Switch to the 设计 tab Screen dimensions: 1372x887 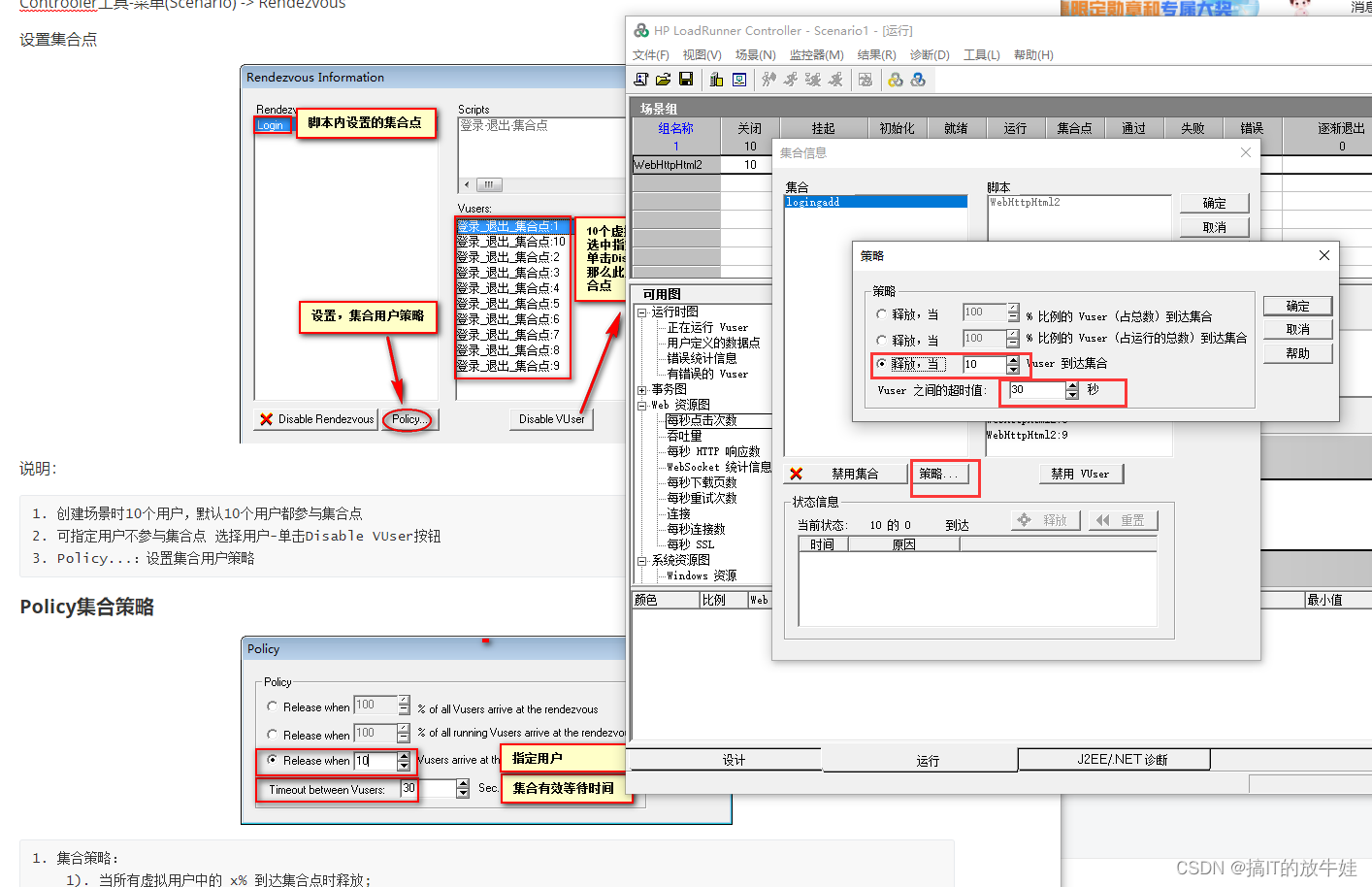[x=734, y=760]
